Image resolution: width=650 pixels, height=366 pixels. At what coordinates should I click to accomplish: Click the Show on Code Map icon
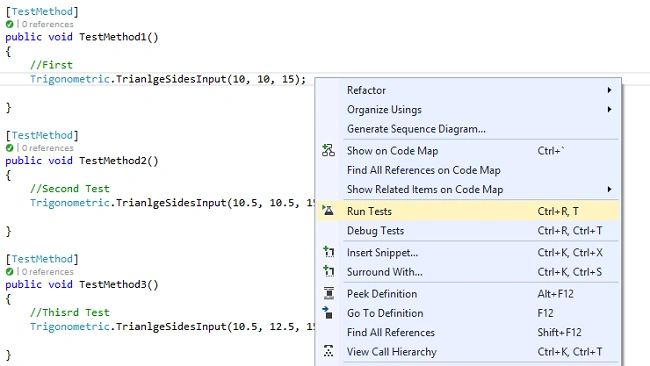point(328,150)
